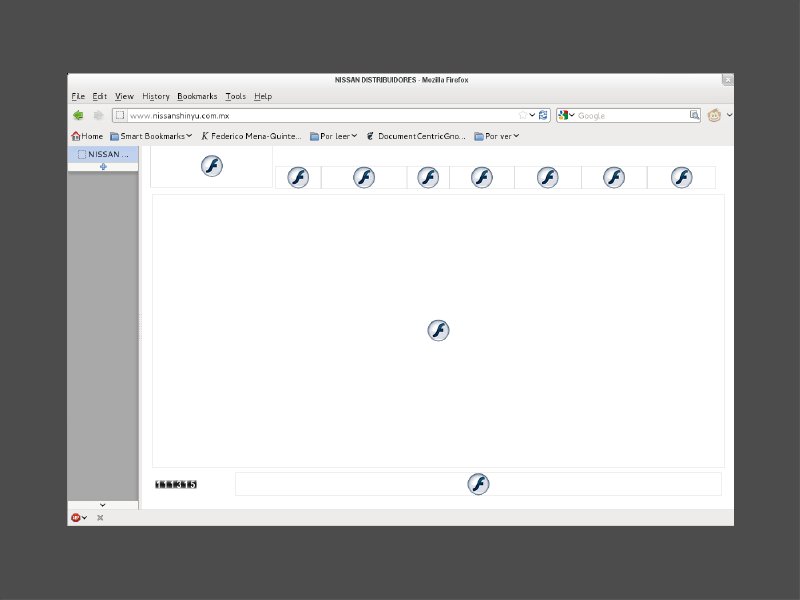Open the History menu
The width and height of the screenshot is (800, 600).
pyautogui.click(x=155, y=96)
